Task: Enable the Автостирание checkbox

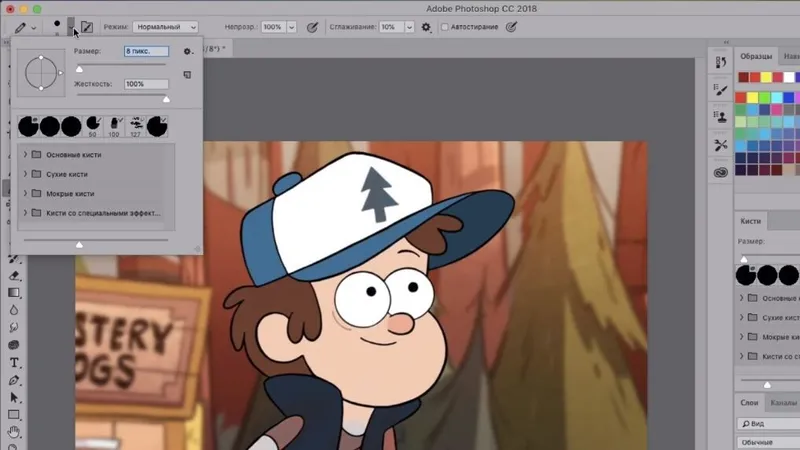Action: [445, 27]
